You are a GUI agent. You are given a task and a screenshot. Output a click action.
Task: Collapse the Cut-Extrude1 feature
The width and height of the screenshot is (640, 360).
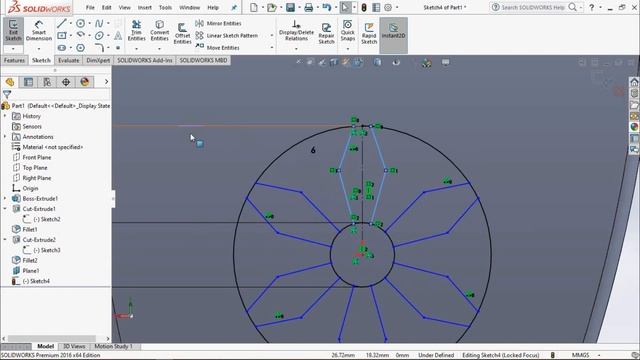(5, 209)
